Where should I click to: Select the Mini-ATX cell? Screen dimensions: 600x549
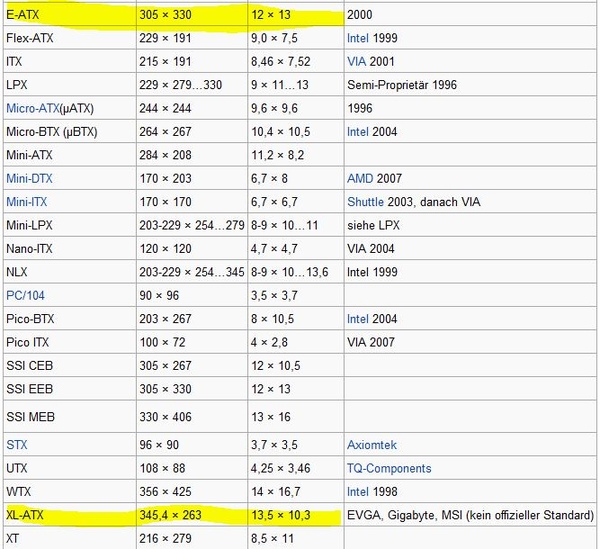click(70, 155)
